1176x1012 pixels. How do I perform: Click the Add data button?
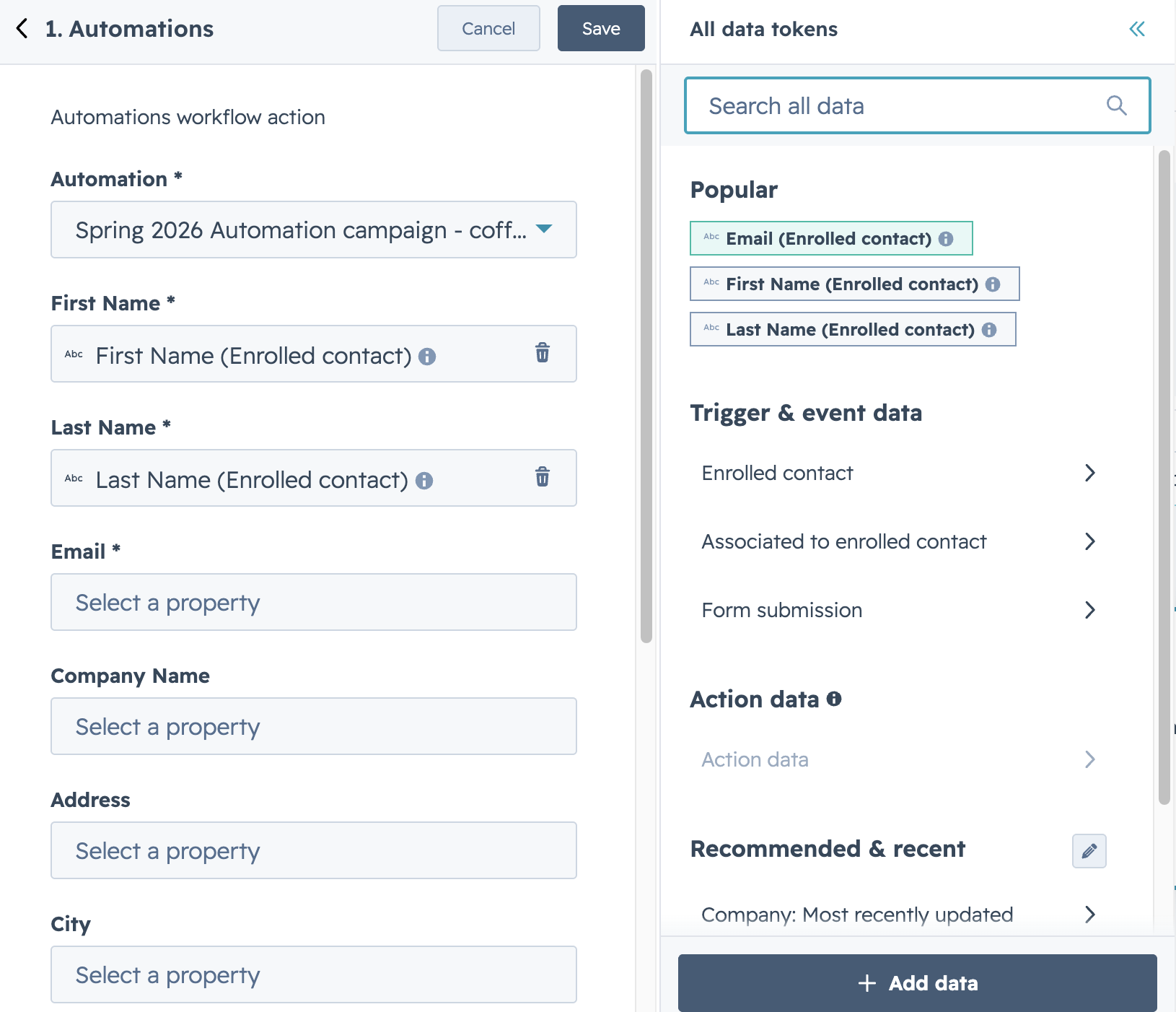(x=918, y=983)
